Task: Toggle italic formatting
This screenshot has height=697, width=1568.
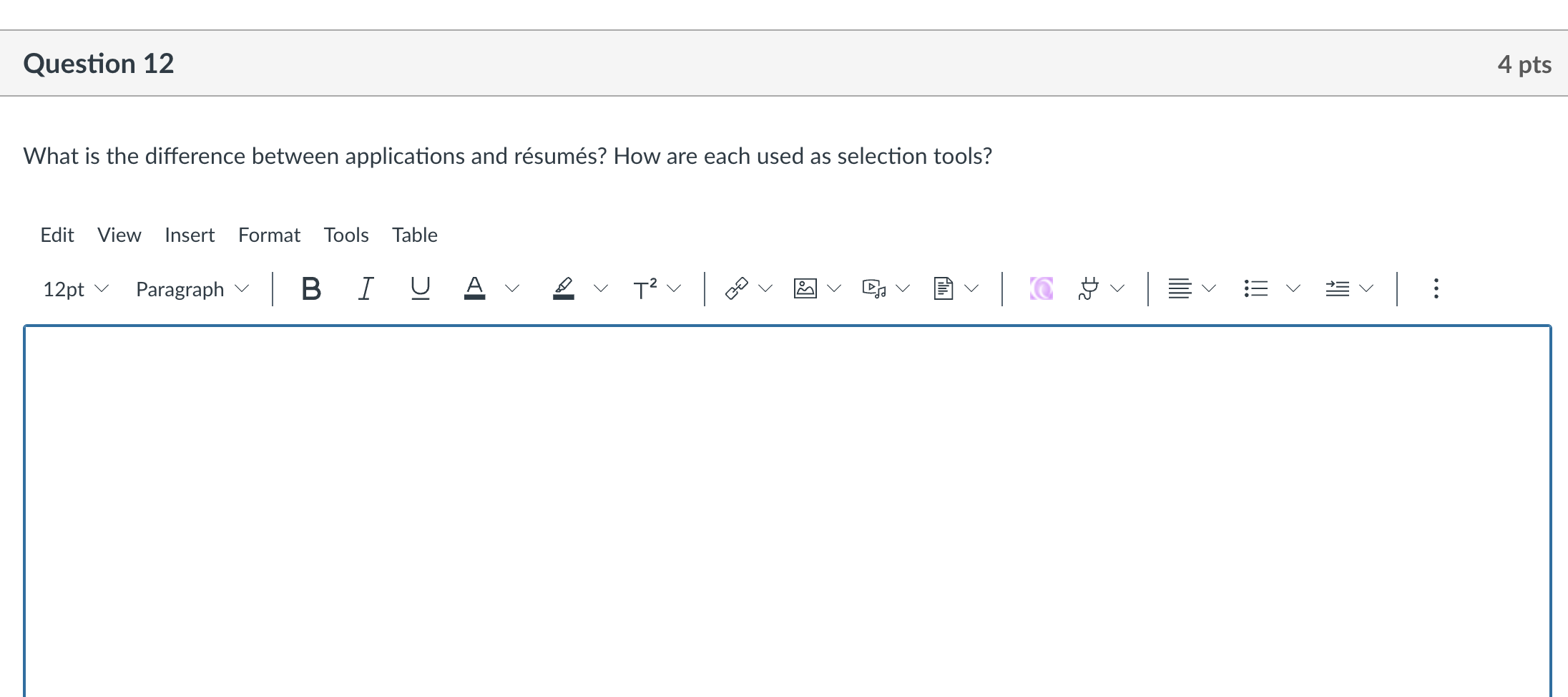Action: point(365,288)
